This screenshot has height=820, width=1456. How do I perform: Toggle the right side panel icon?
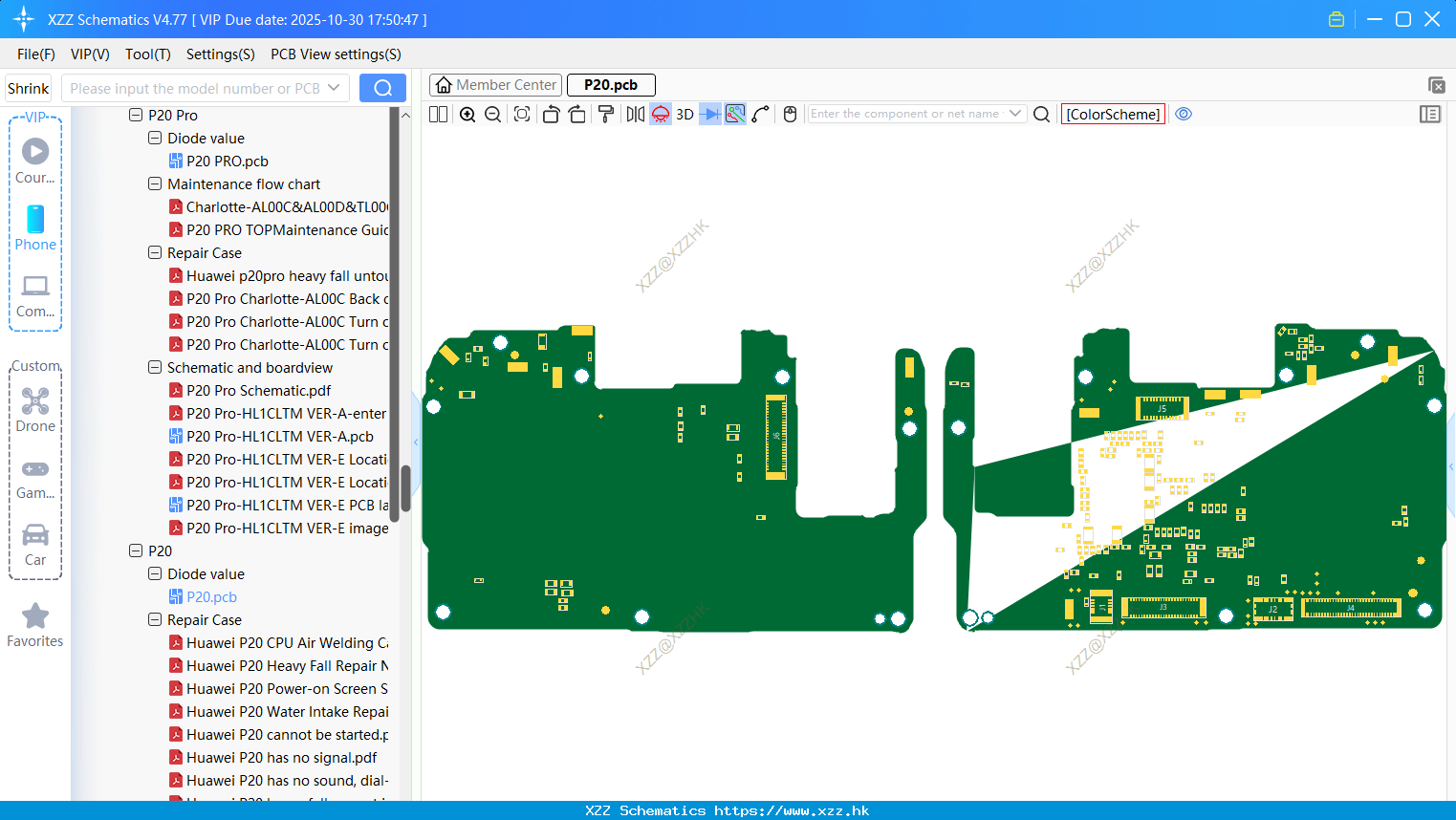(x=1430, y=114)
